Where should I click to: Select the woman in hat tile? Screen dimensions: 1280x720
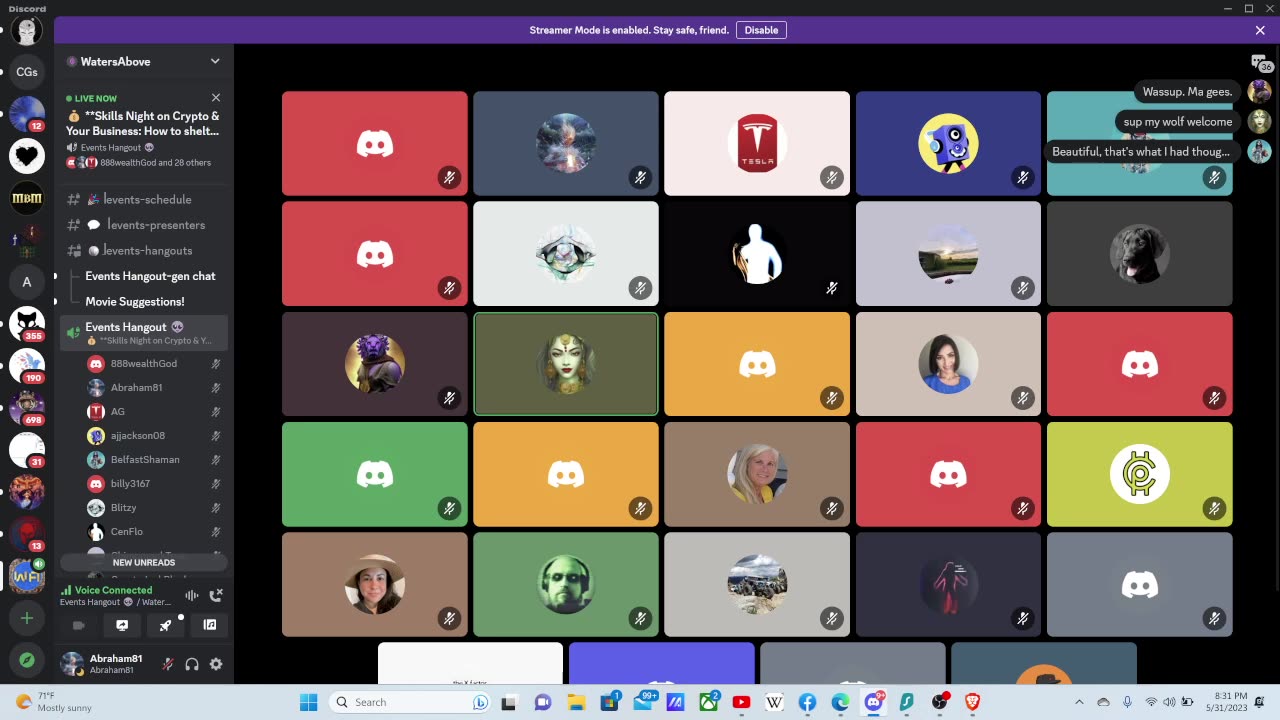[x=375, y=584]
